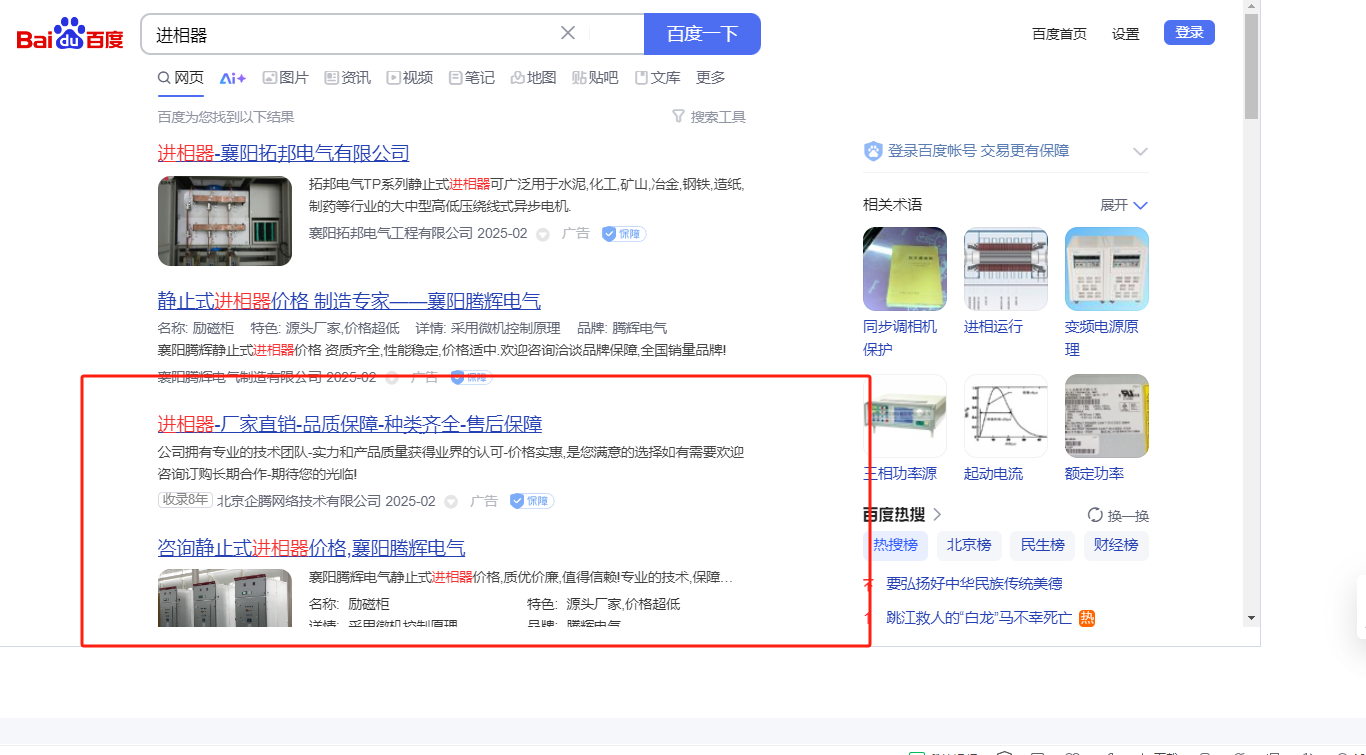Click the 咨询静止式进相器价格 result thumbnail
1366x755 pixels.
(225, 598)
